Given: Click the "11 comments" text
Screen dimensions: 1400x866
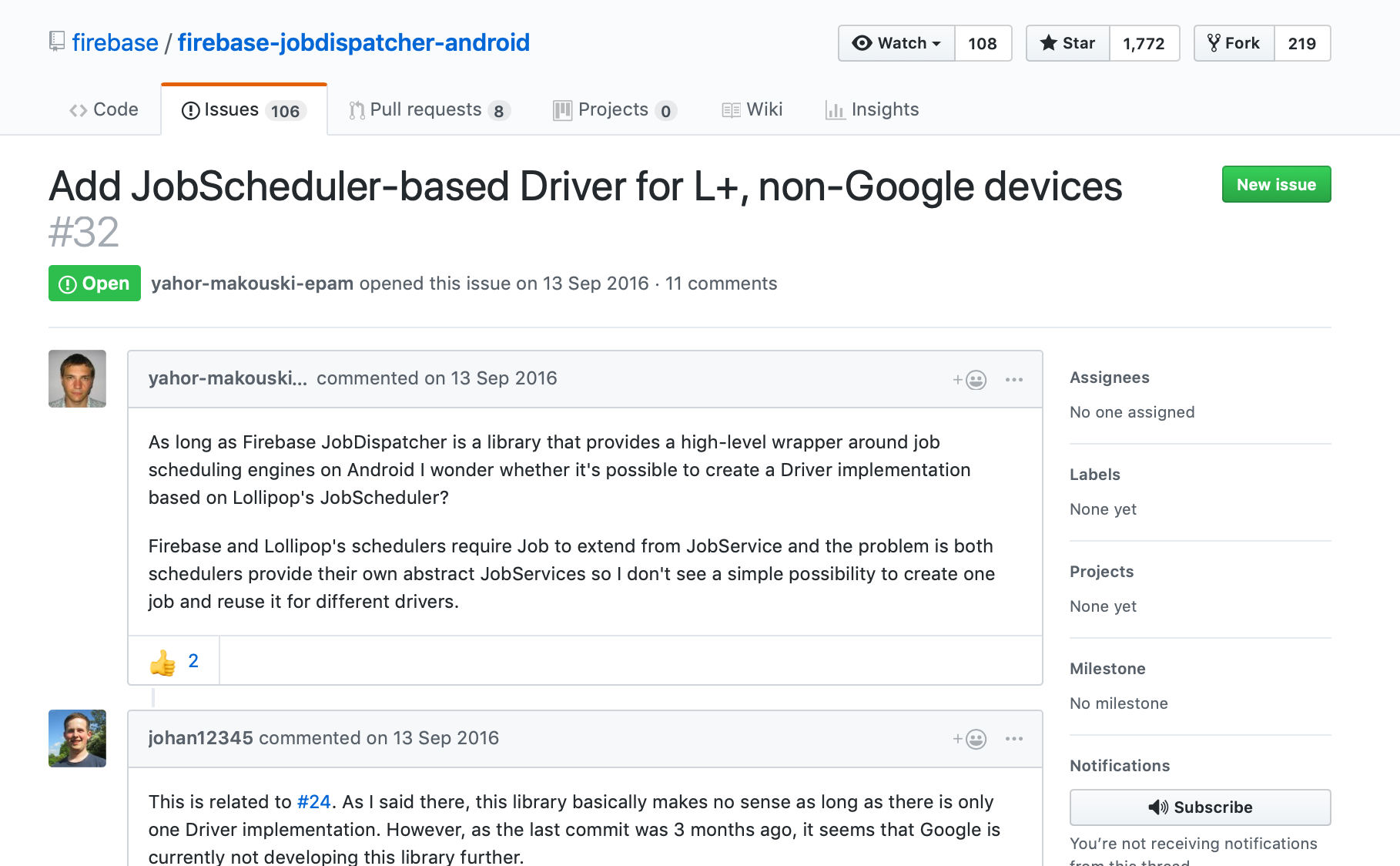Looking at the screenshot, I should pyautogui.click(x=722, y=284).
